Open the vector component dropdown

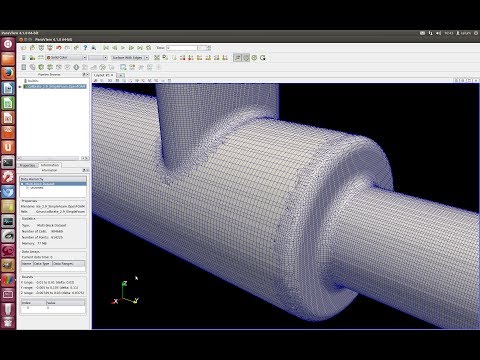[98, 58]
